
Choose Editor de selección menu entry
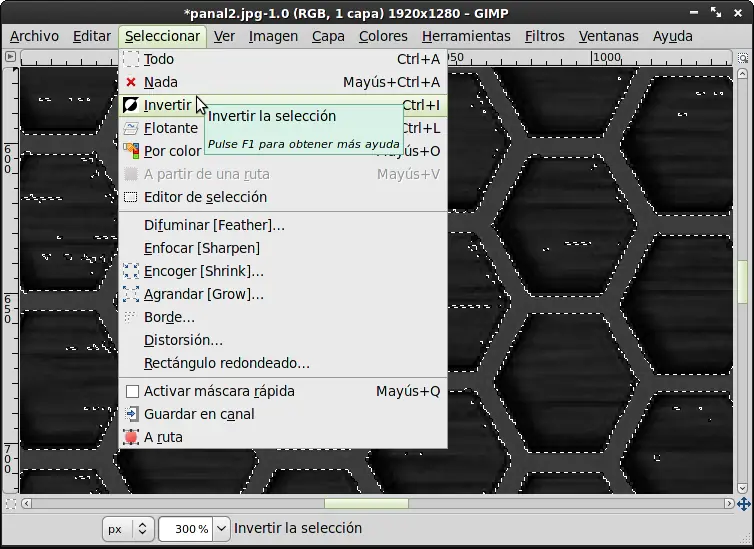(x=283, y=197)
